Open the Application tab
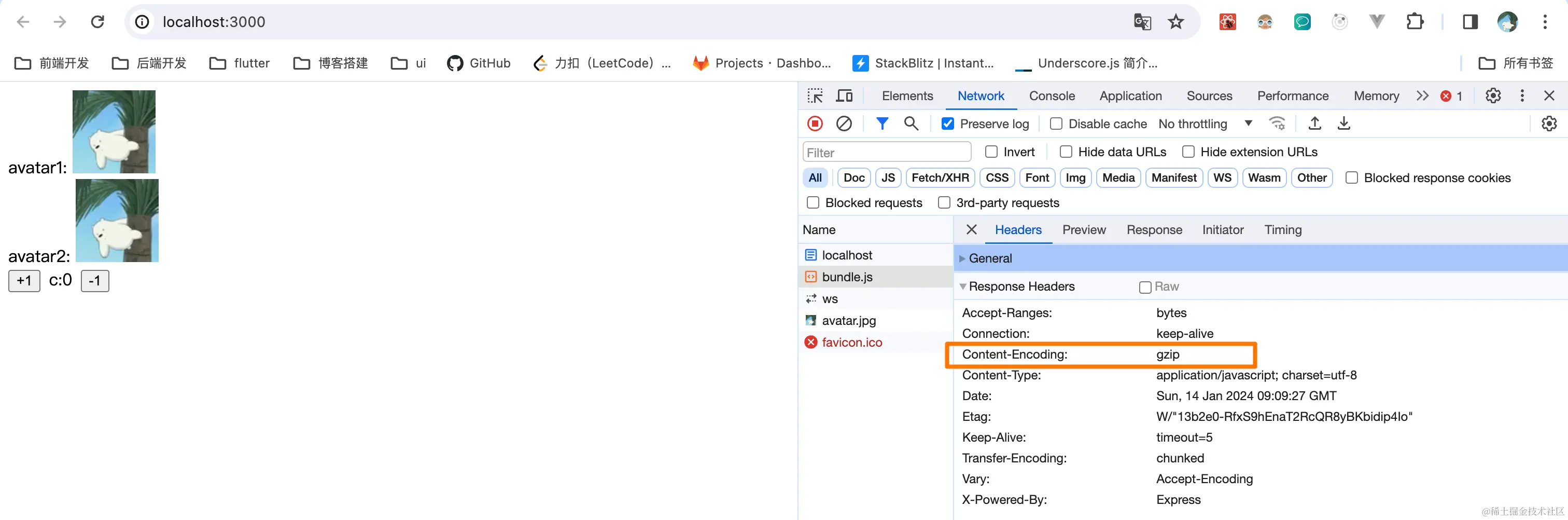1568x520 pixels. (x=1130, y=95)
